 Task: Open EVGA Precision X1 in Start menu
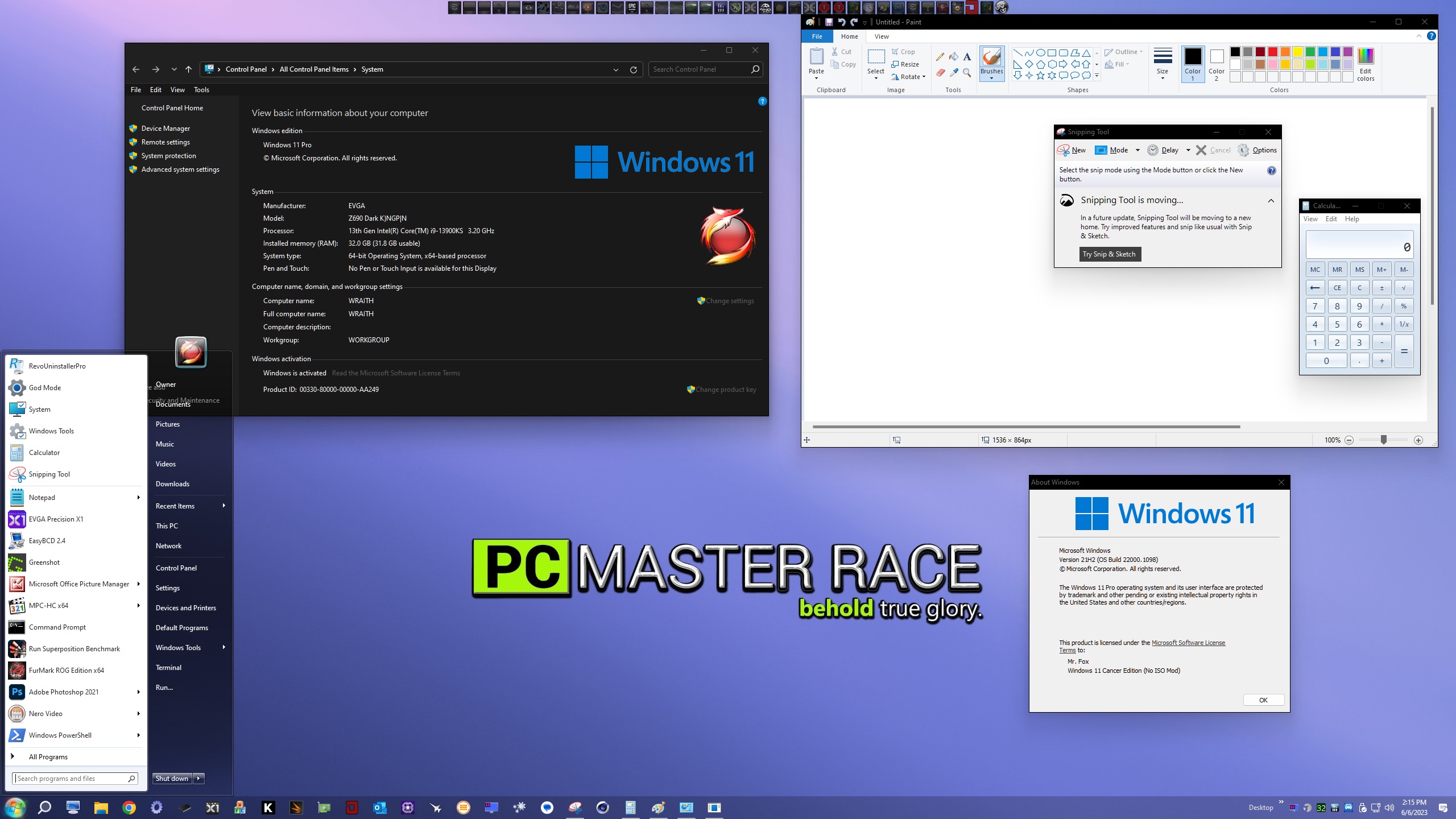[x=77, y=519]
